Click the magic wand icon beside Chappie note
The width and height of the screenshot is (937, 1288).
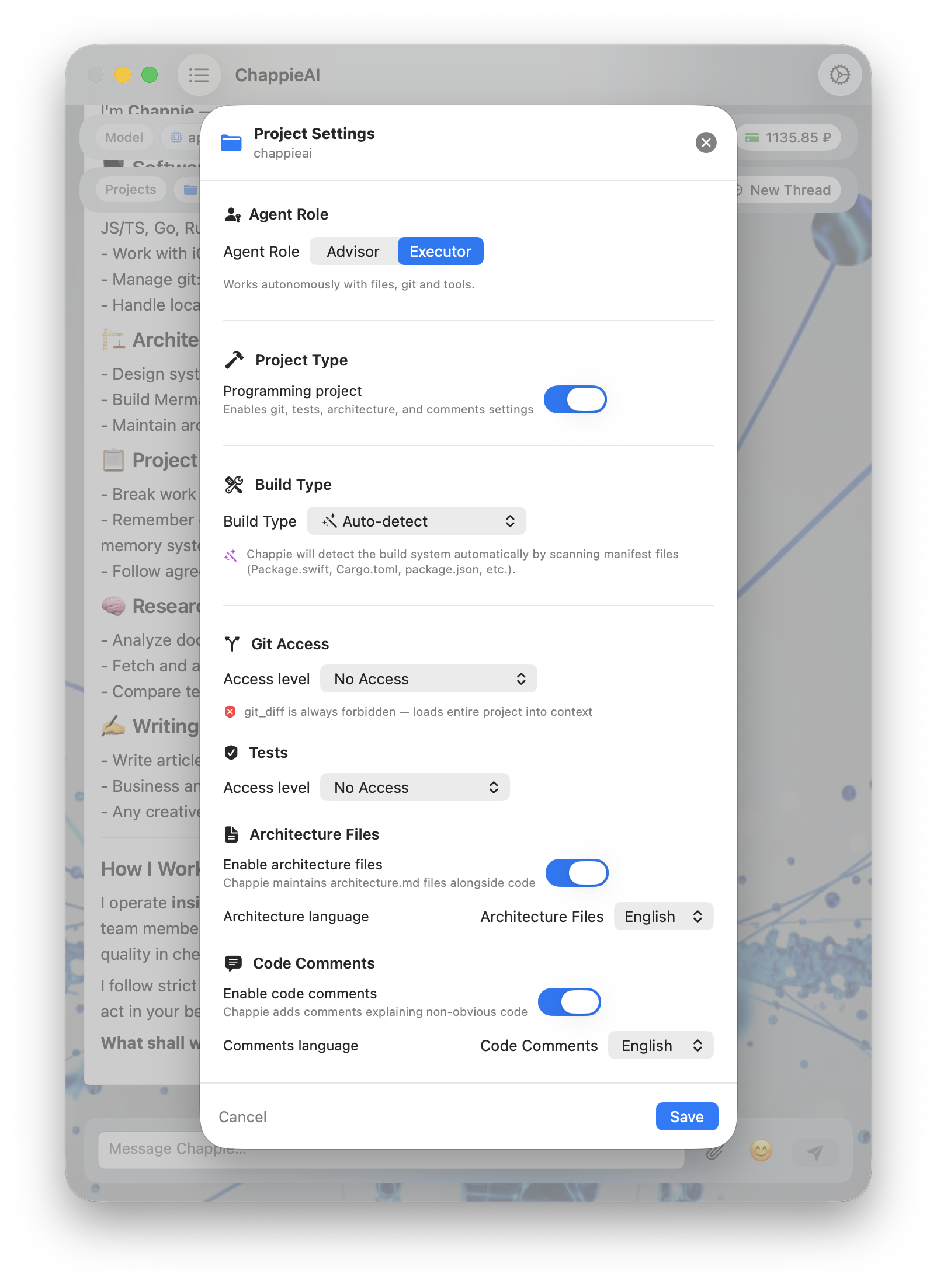pyautogui.click(x=231, y=555)
